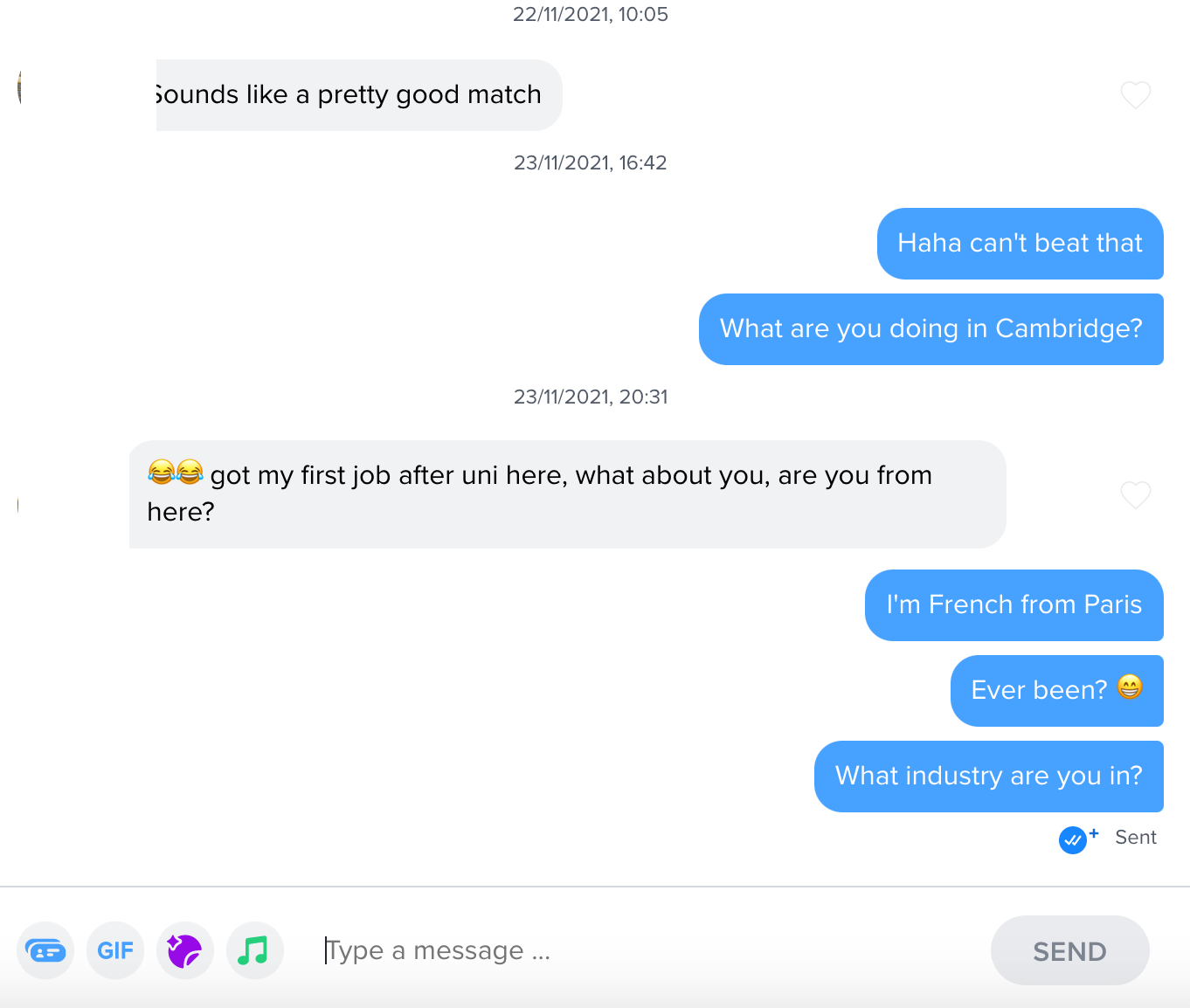
Task: Like the "Sounds like a pretty good match" message
Action: 1136,95
